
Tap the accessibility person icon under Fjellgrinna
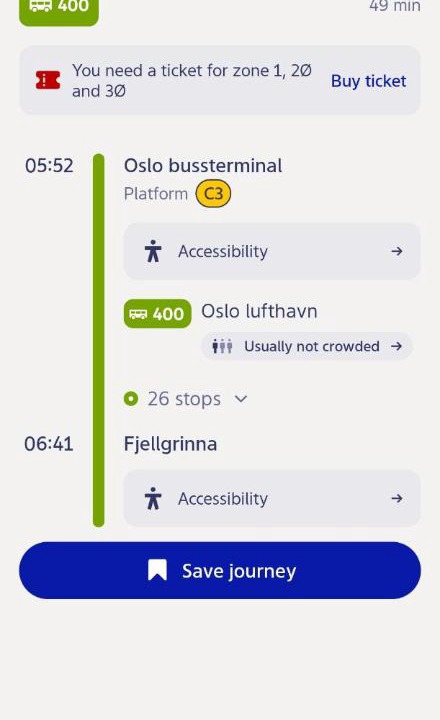(153, 498)
